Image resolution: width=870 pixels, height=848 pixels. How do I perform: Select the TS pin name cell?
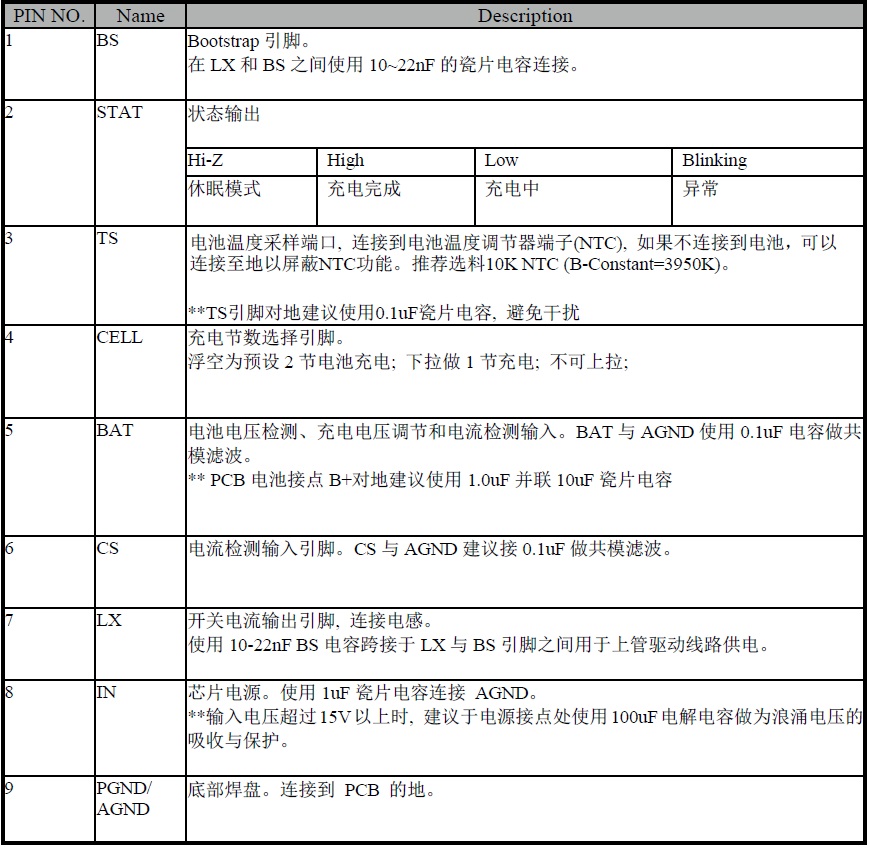pyautogui.click(x=107, y=239)
